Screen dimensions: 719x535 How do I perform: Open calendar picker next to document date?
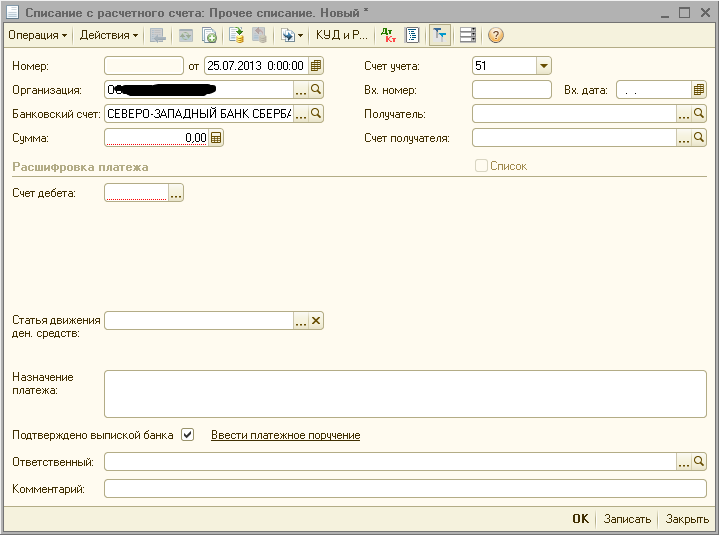point(316,66)
